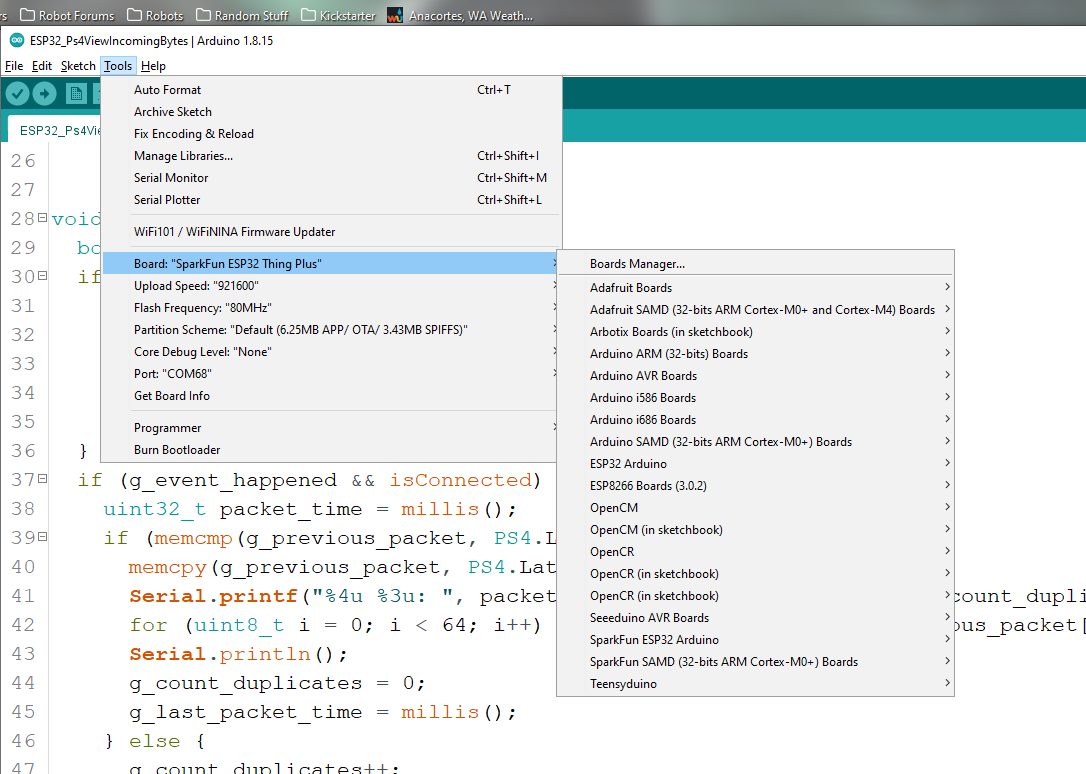Expand Arduino i586 Boards
The height and width of the screenshot is (774, 1086).
tap(756, 398)
